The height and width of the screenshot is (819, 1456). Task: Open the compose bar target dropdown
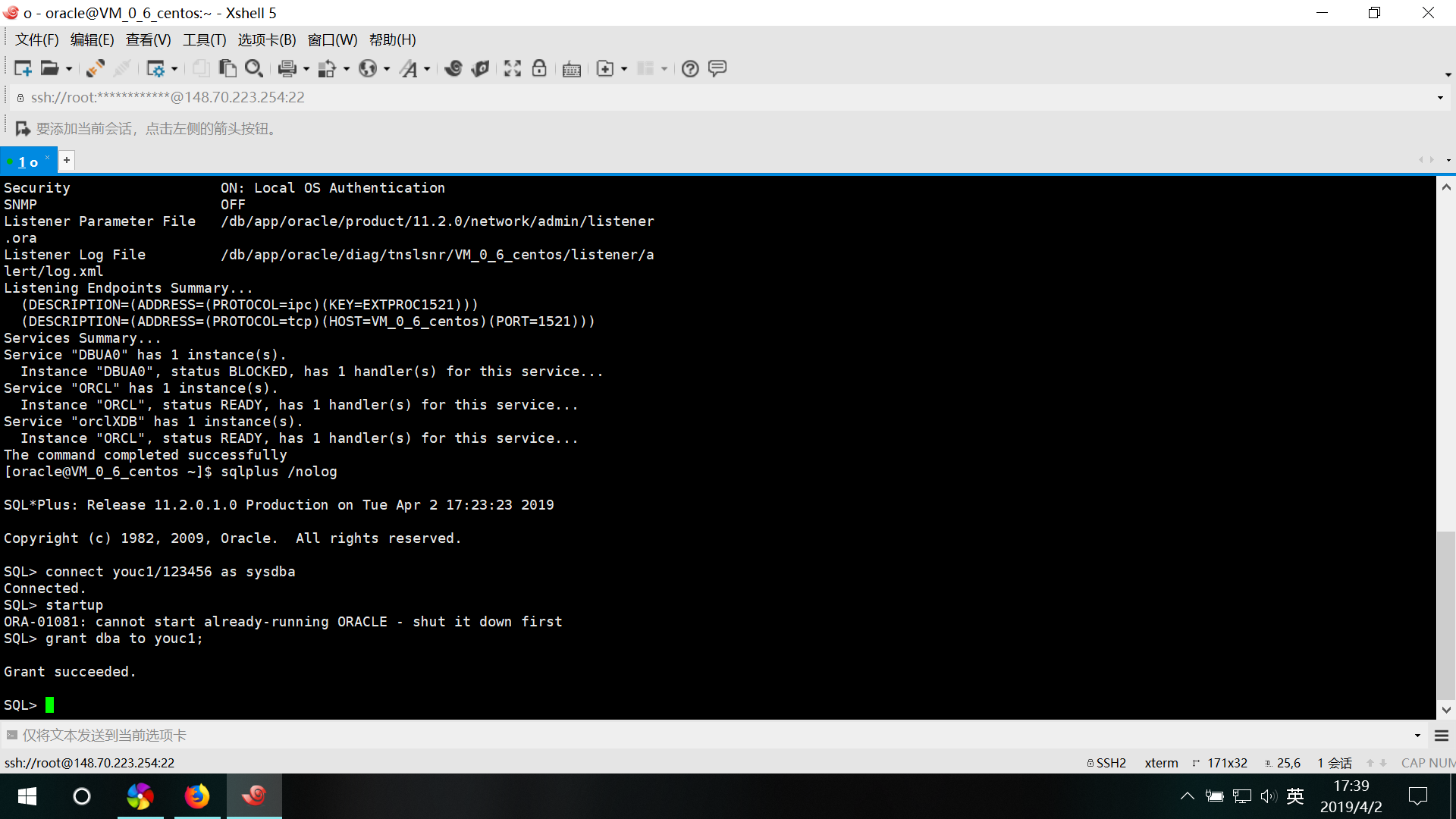(1417, 736)
